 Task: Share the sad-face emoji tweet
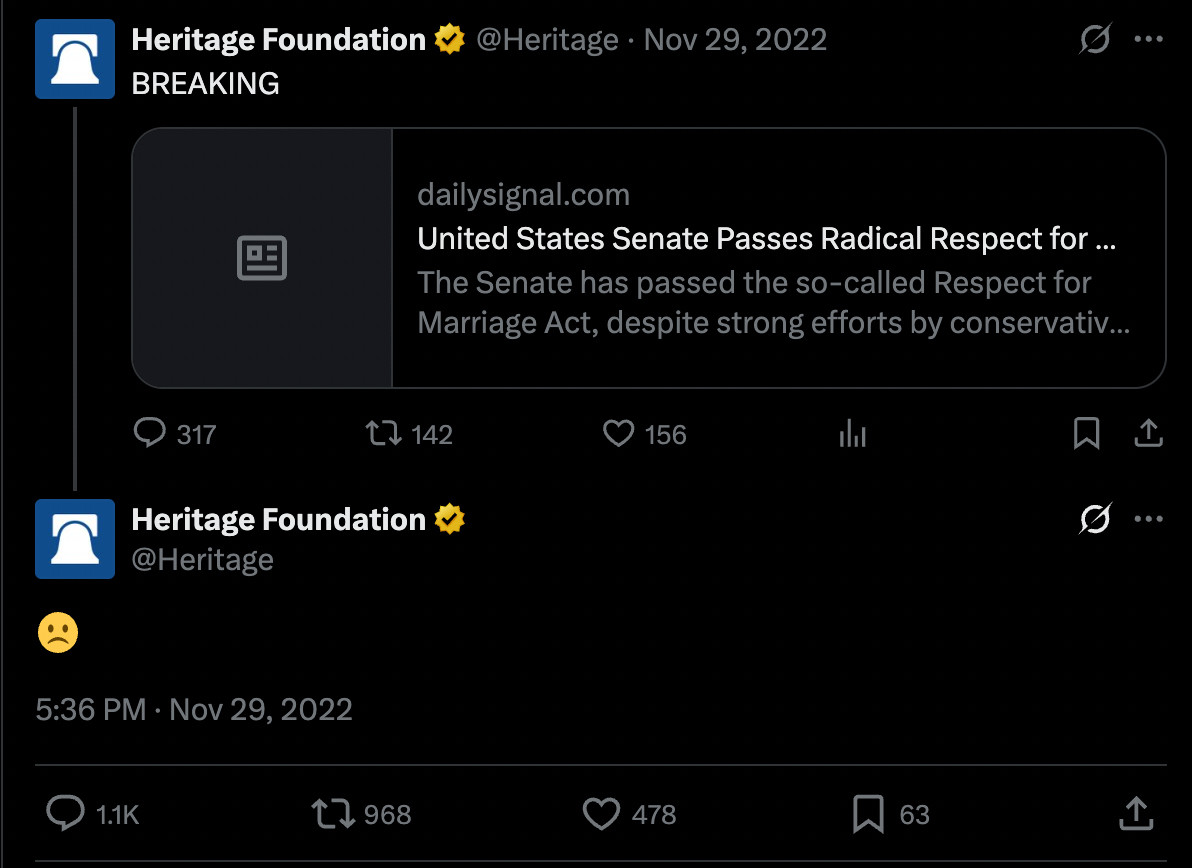1136,813
